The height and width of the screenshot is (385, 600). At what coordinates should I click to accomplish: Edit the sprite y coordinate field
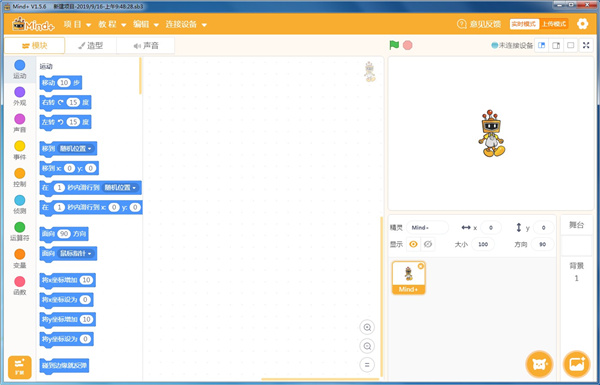(x=543, y=227)
